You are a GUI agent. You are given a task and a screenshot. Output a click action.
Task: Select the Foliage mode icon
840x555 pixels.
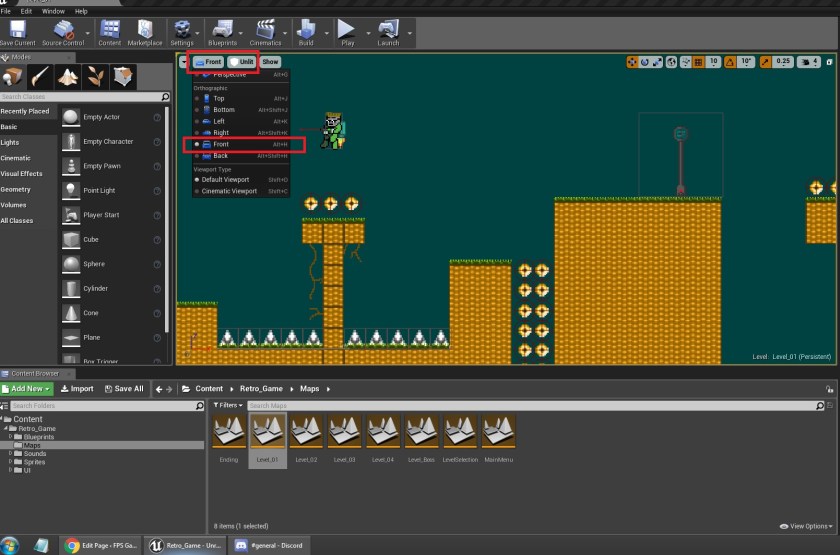click(x=96, y=77)
